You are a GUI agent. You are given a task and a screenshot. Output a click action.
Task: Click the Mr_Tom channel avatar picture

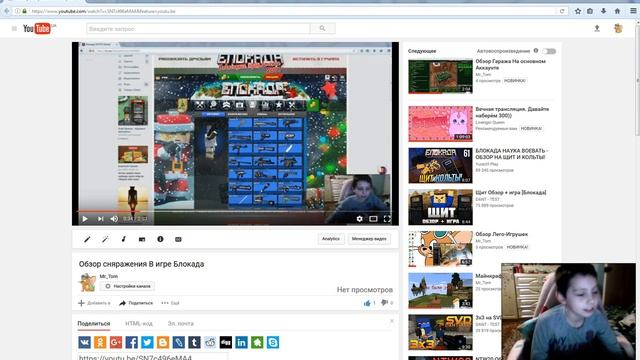click(x=87, y=282)
